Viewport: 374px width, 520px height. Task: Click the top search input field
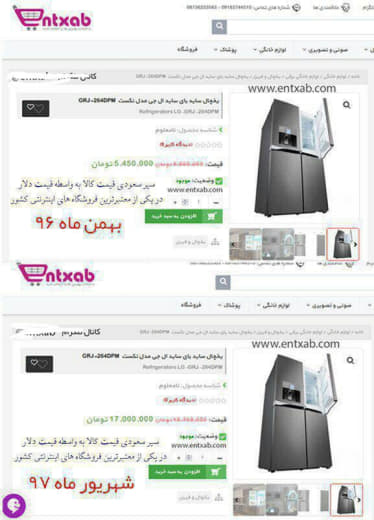[301, 27]
